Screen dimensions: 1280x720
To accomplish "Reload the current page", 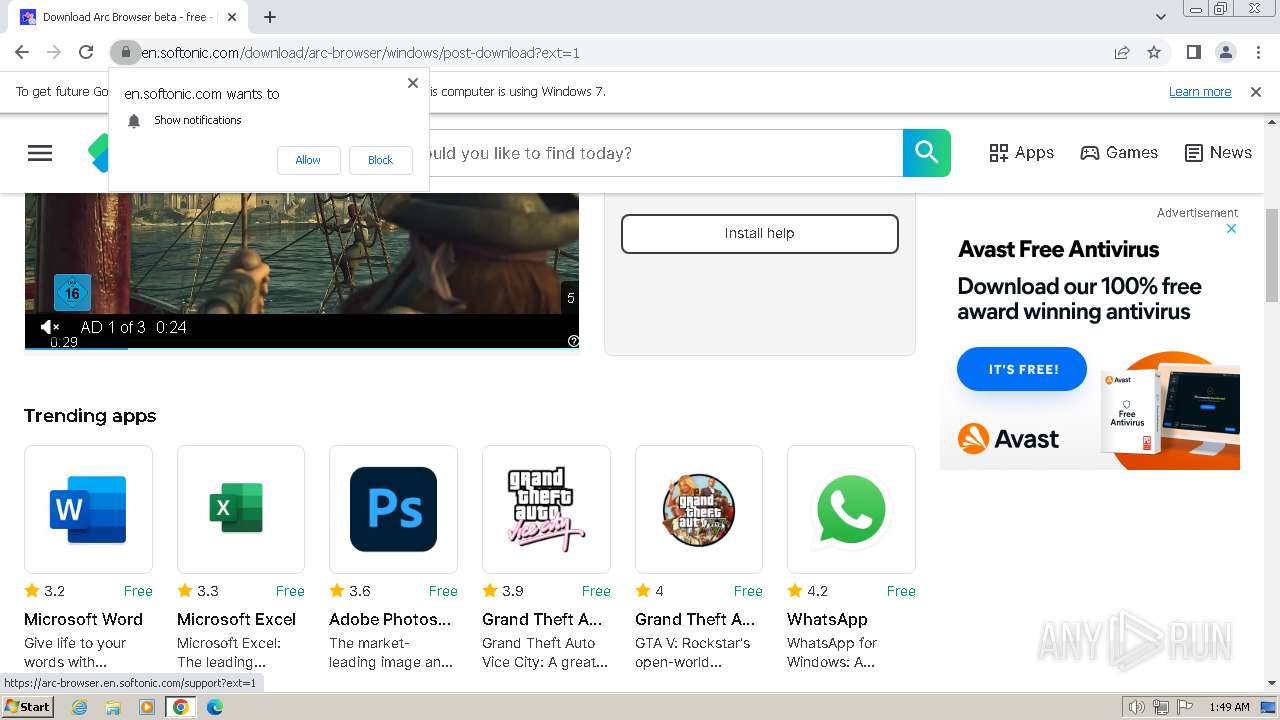I will tap(86, 52).
